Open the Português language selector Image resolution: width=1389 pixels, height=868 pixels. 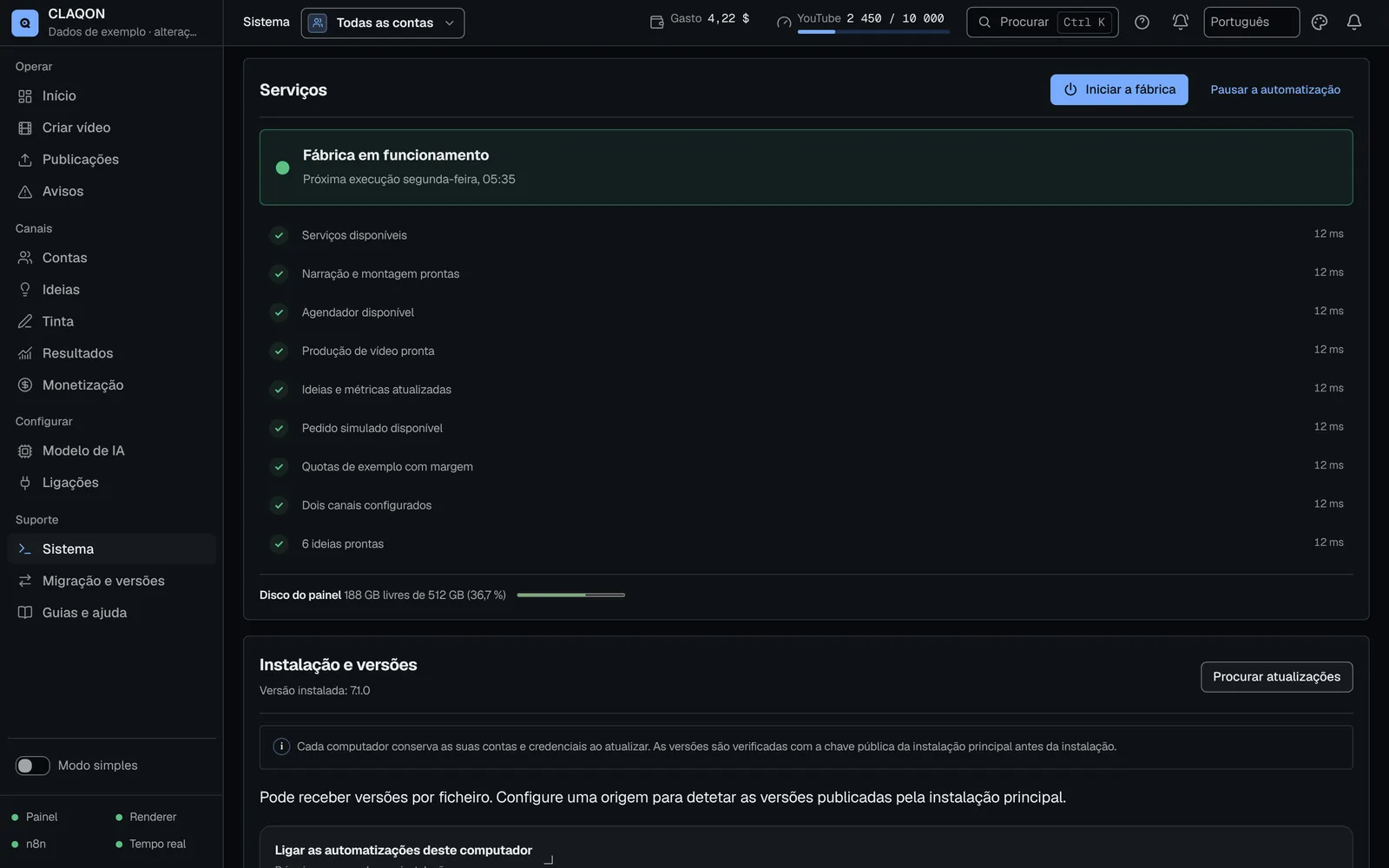point(1251,23)
